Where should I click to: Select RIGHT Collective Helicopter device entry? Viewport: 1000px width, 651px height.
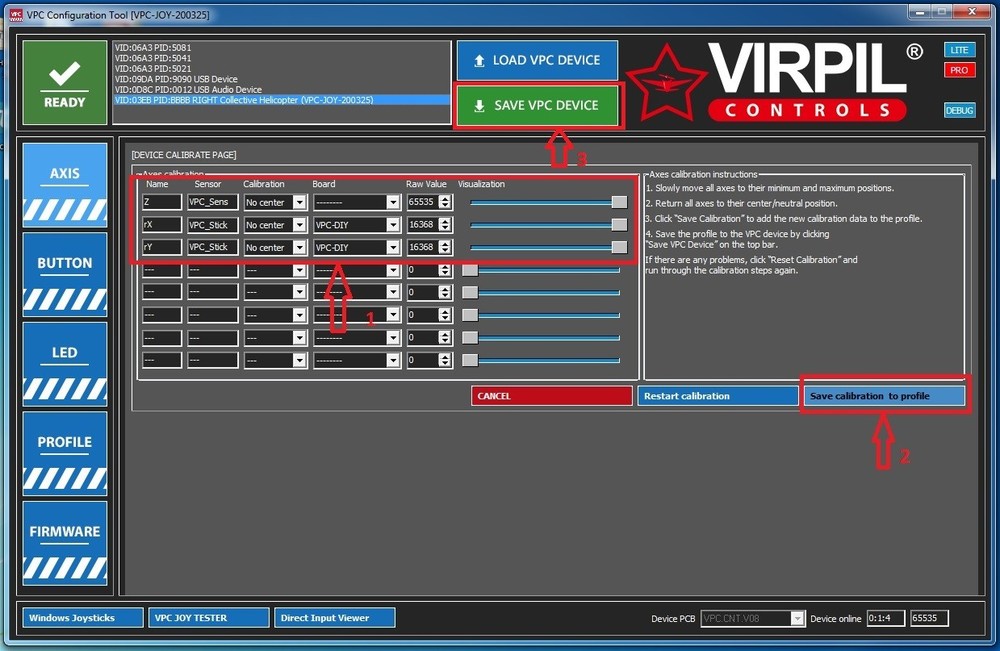(x=281, y=100)
